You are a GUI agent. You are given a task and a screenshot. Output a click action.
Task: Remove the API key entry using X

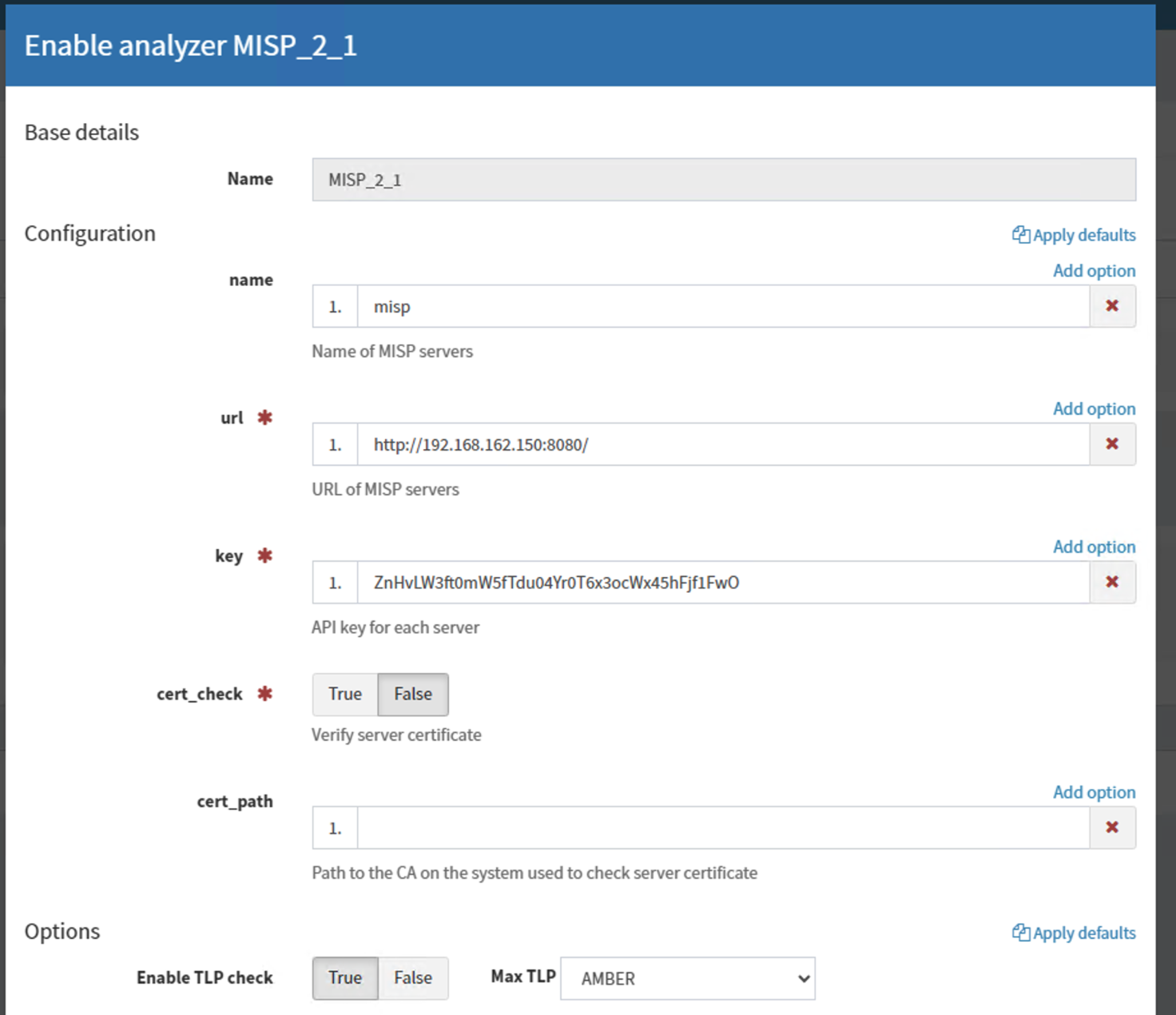1111,583
